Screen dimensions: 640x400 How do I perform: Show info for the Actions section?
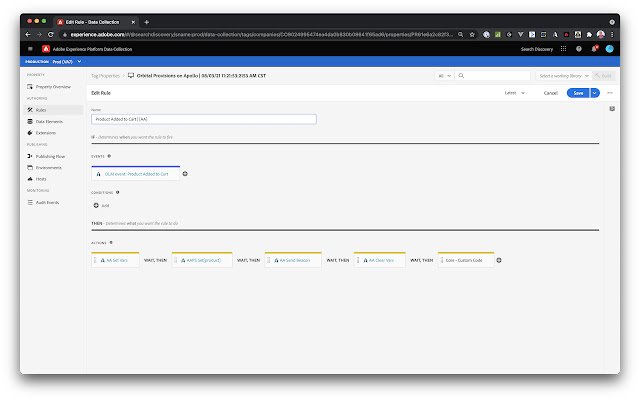tap(111, 243)
